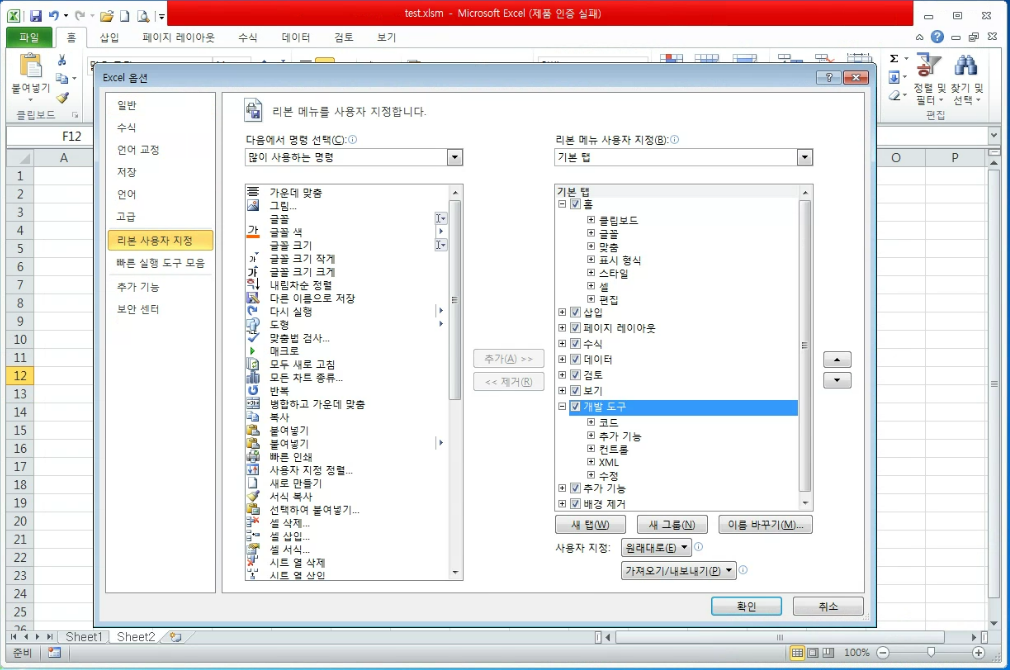Uncheck the 보기 tab checkbox
Screen dimensions: 1010x670
click(x=576, y=390)
